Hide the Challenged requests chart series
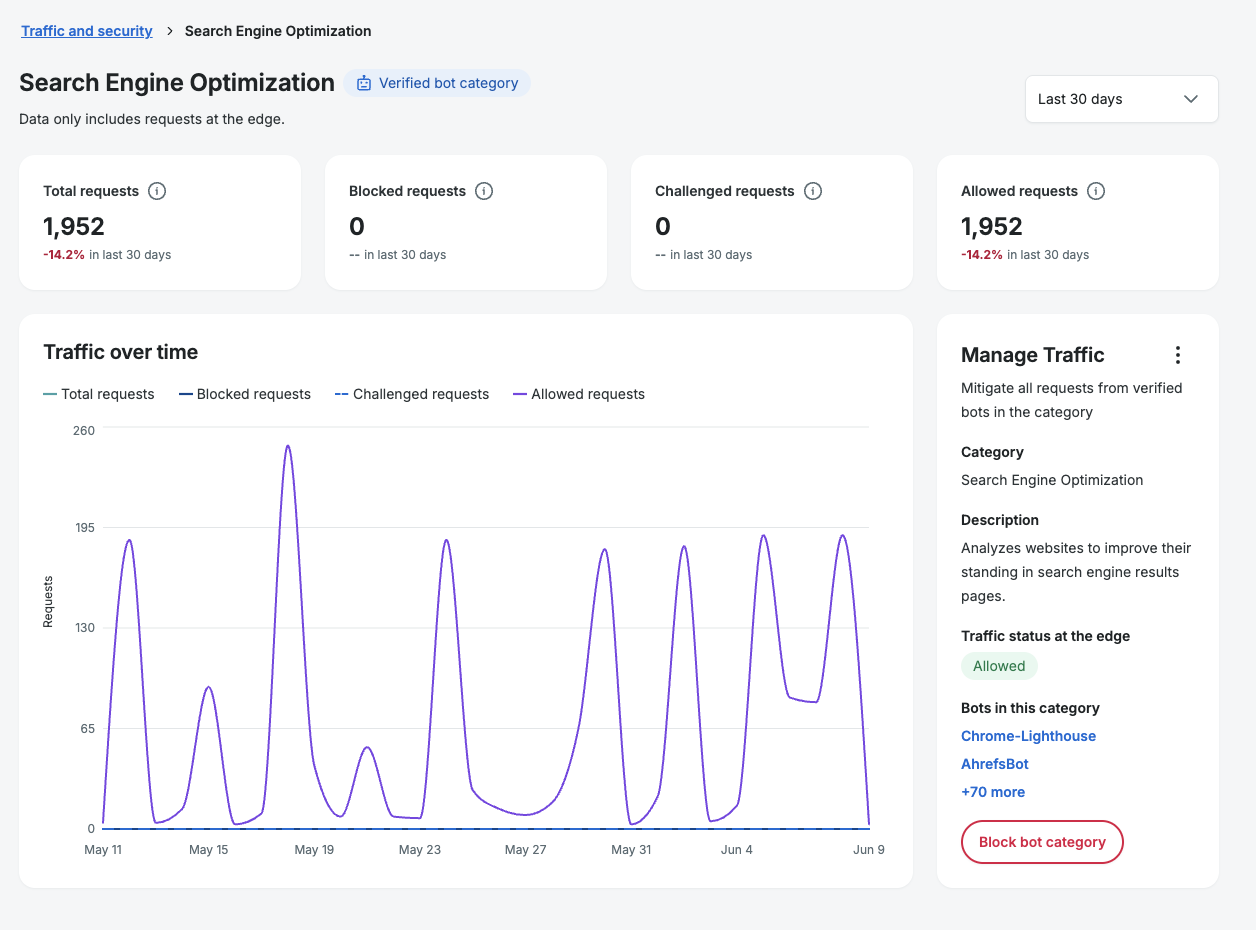Screen dimensions: 1256x930 tap(412, 394)
